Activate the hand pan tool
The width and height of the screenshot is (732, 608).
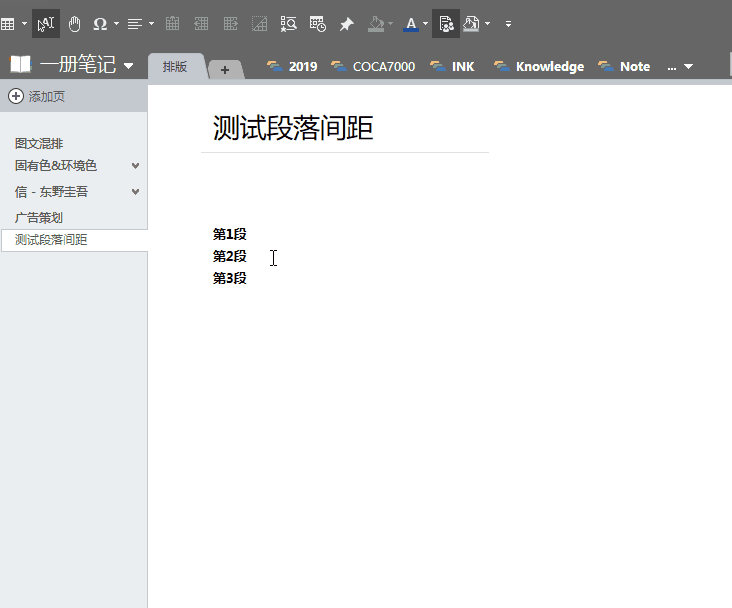tap(74, 23)
